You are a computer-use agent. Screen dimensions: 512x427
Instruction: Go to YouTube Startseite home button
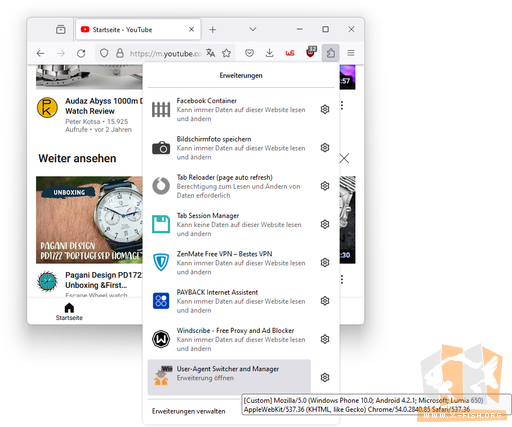coord(69,312)
